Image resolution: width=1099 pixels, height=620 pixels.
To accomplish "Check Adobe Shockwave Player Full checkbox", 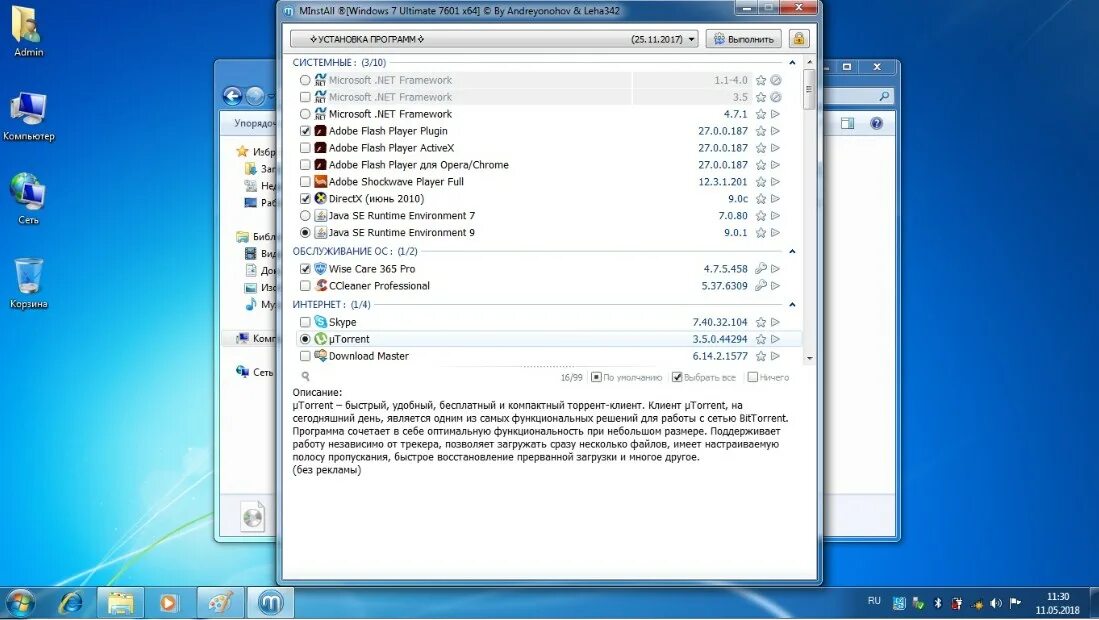I will pyautogui.click(x=305, y=182).
